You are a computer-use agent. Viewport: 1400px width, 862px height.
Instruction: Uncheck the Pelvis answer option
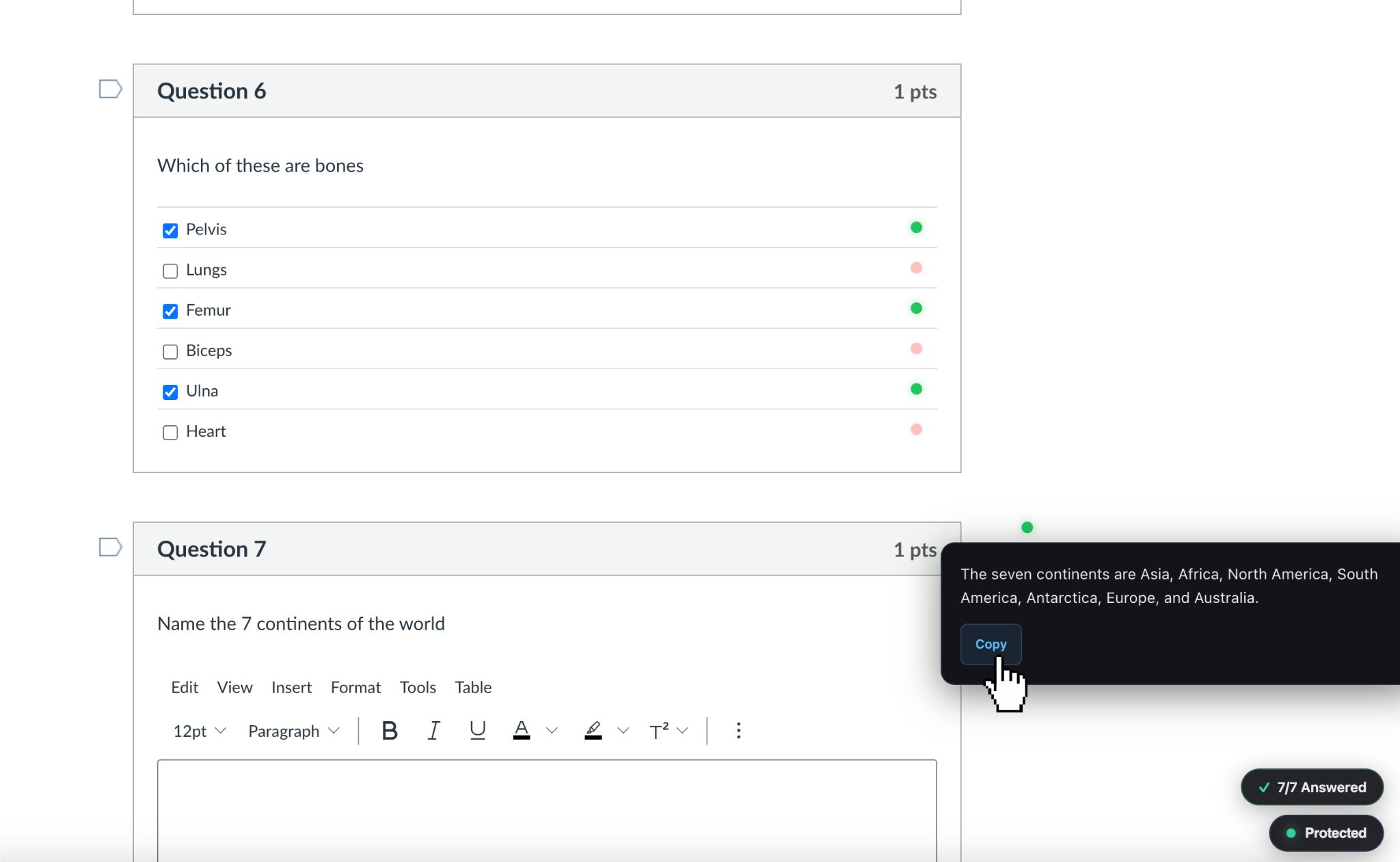click(170, 230)
